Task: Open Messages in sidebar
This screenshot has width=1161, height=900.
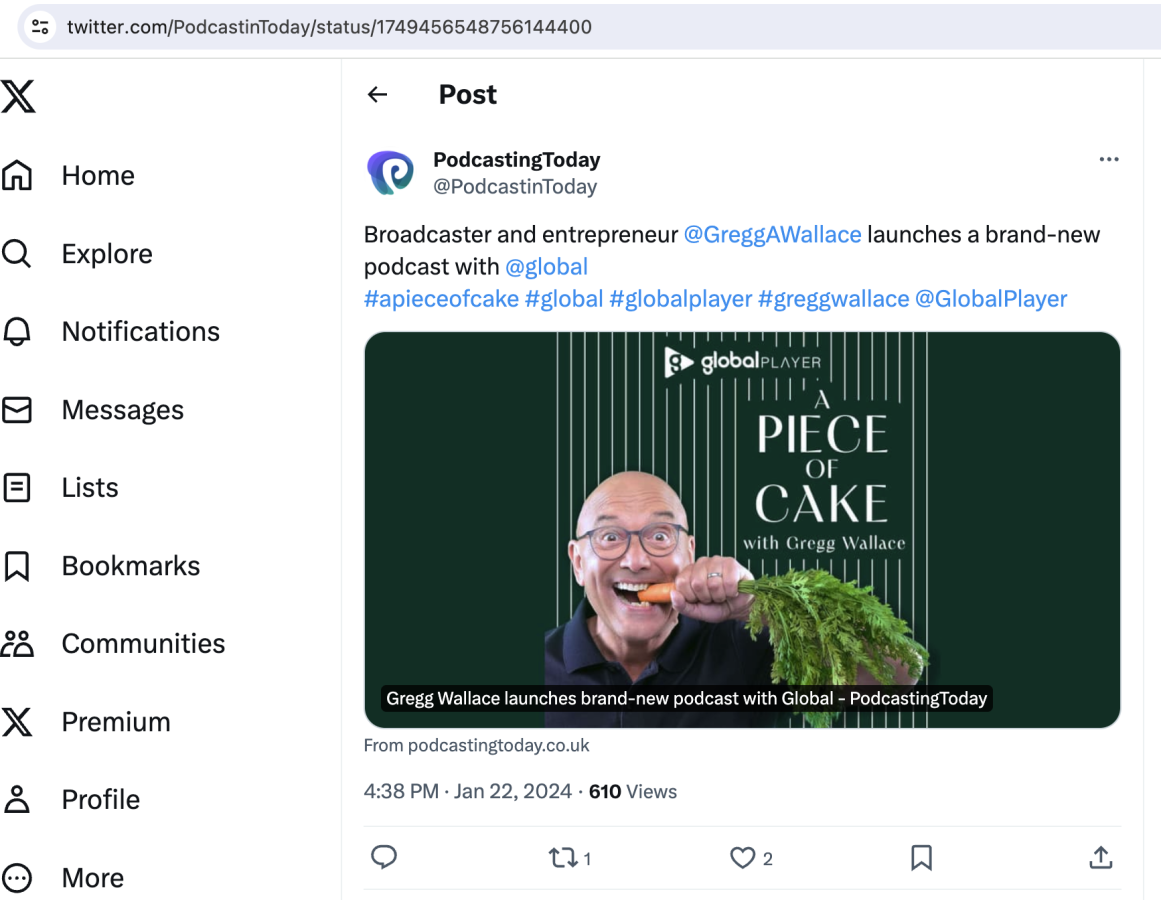Action: 122,410
